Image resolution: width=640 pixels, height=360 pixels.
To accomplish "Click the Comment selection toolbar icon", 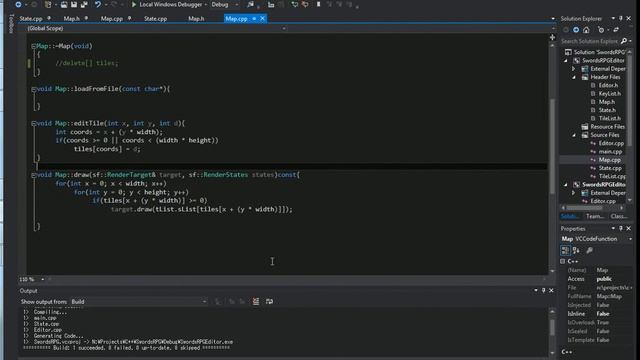I will pos(294,4).
